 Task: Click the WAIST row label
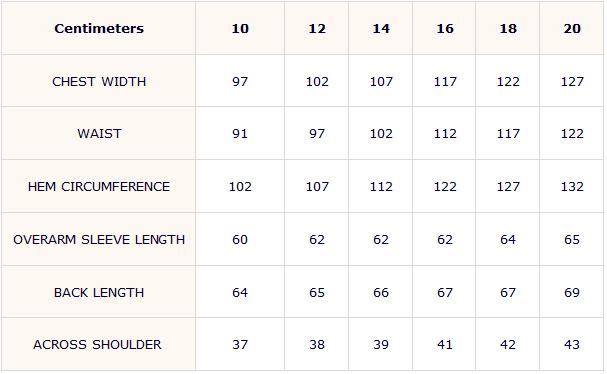click(x=99, y=134)
